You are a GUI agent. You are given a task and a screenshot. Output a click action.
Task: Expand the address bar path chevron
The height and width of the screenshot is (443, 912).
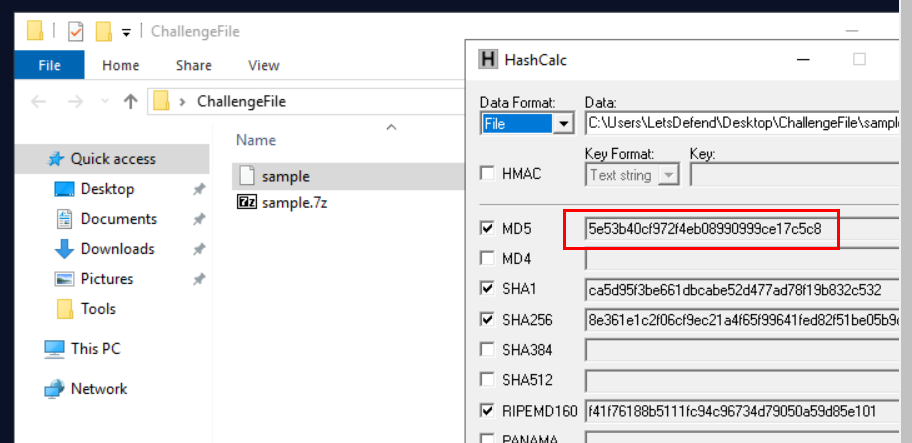coord(183,102)
